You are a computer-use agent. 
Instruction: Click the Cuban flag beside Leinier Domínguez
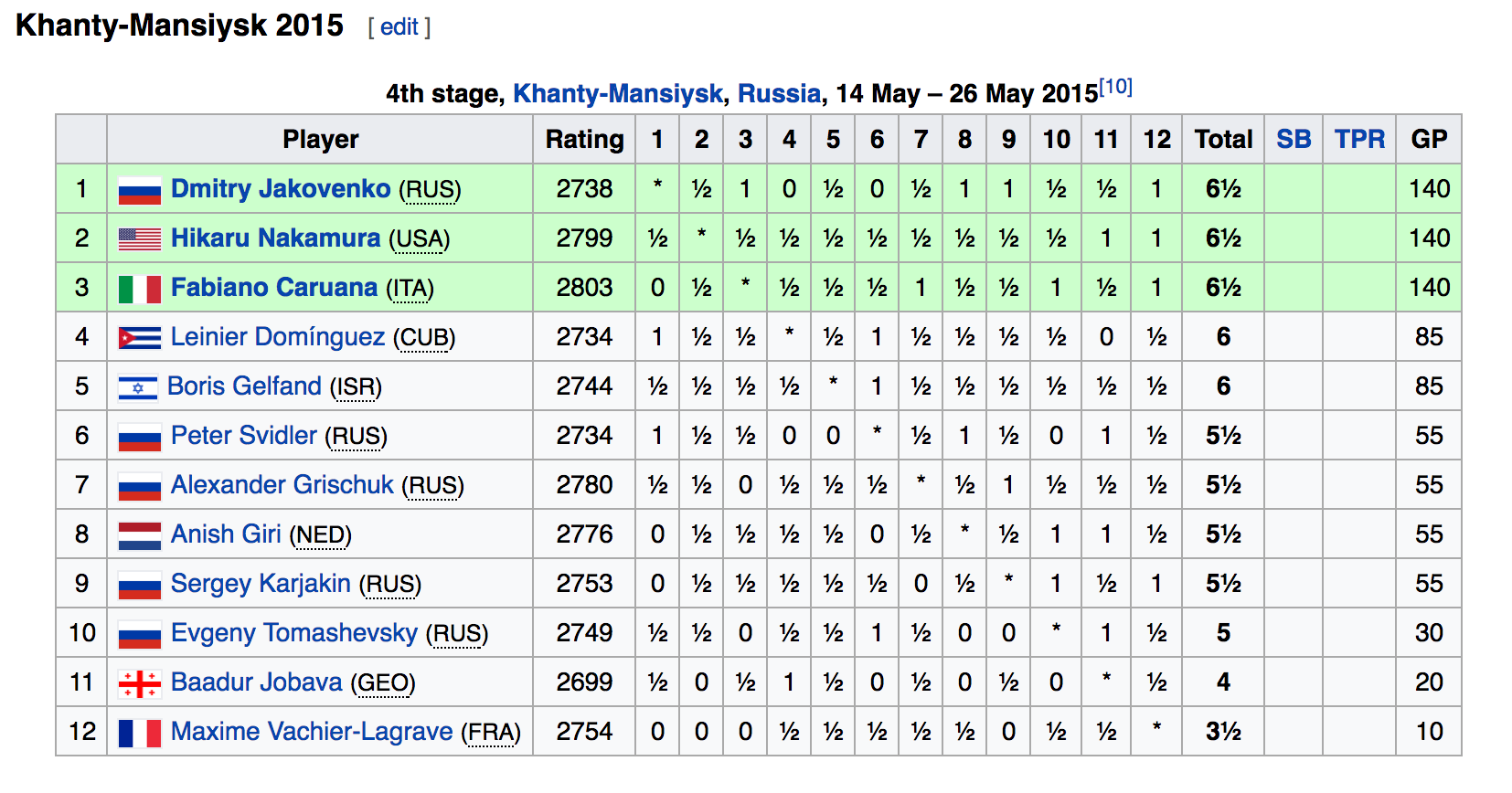pyautogui.click(x=140, y=338)
